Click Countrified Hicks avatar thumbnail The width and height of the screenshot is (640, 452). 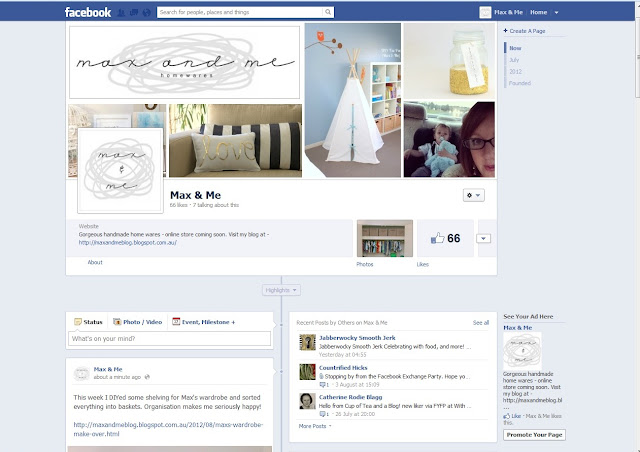point(307,372)
